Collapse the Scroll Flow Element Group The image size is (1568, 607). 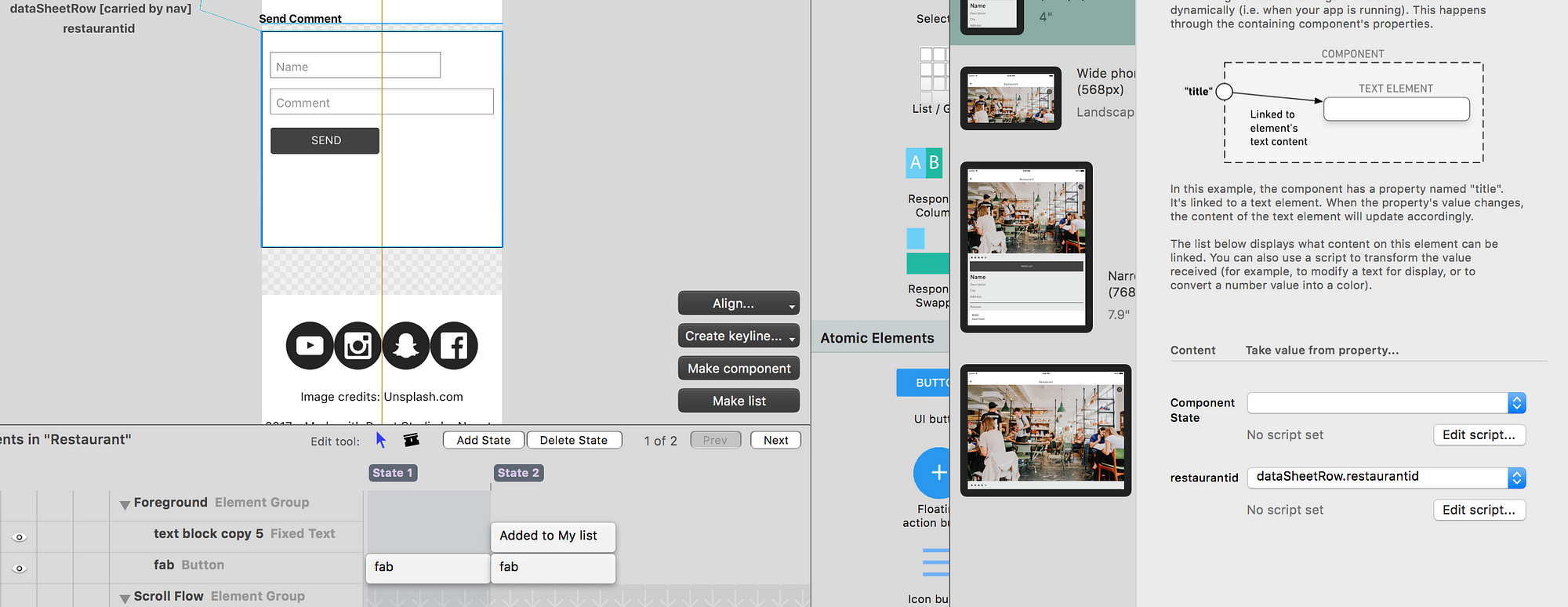click(x=125, y=598)
